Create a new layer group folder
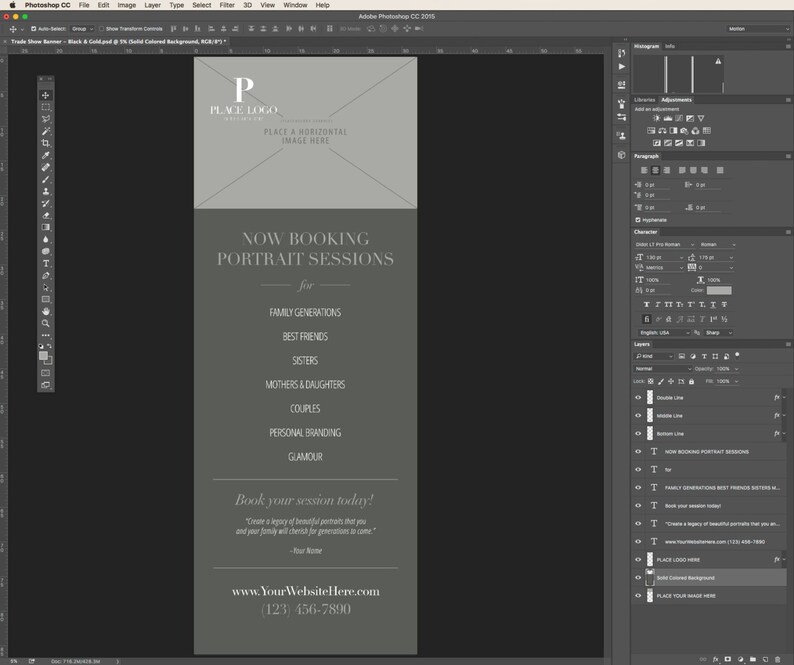The width and height of the screenshot is (794, 665). pos(753,659)
